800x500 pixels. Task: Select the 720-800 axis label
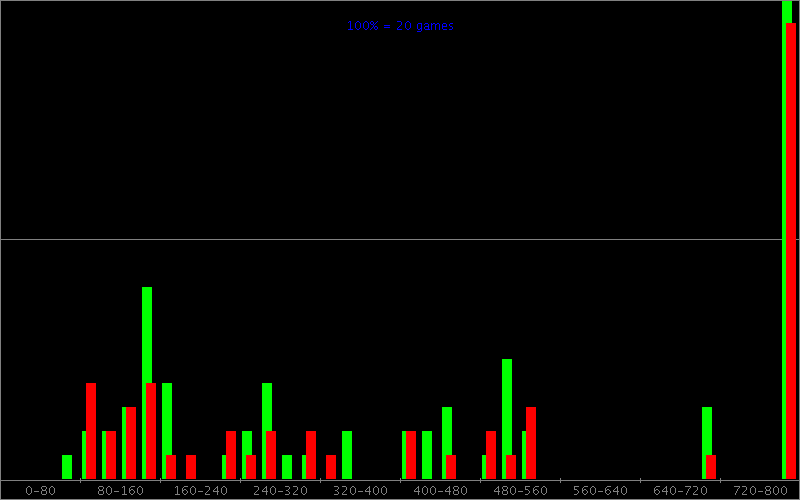[760, 491]
